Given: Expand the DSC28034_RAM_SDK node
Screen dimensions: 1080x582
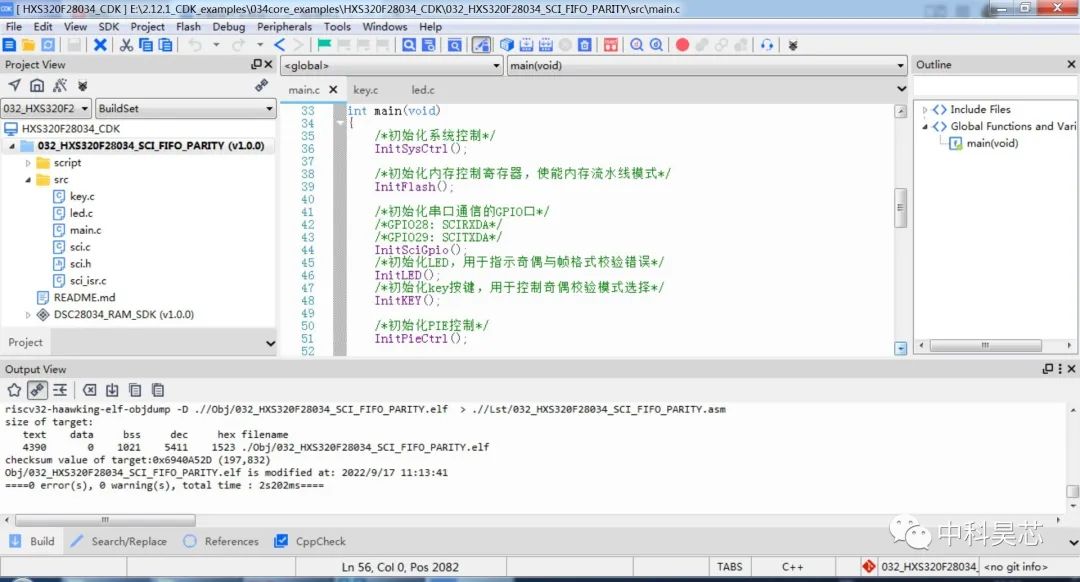Looking at the screenshot, I should pos(28,315).
